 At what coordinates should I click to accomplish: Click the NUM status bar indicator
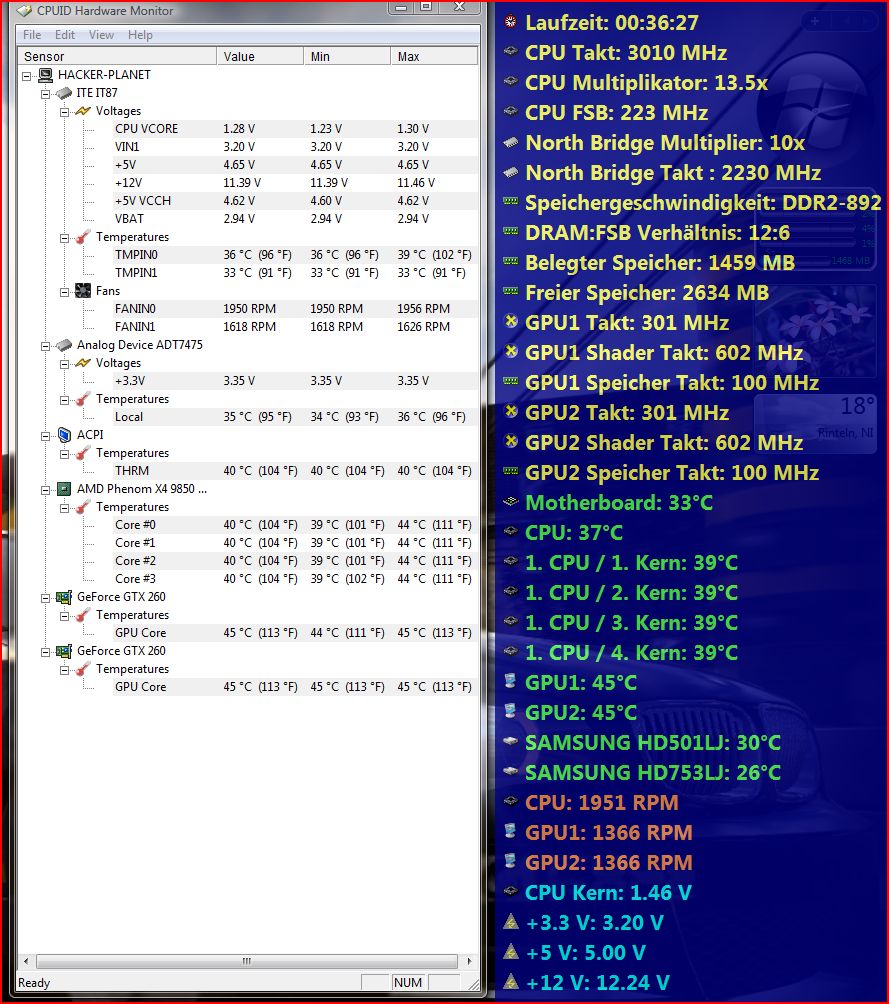408,982
